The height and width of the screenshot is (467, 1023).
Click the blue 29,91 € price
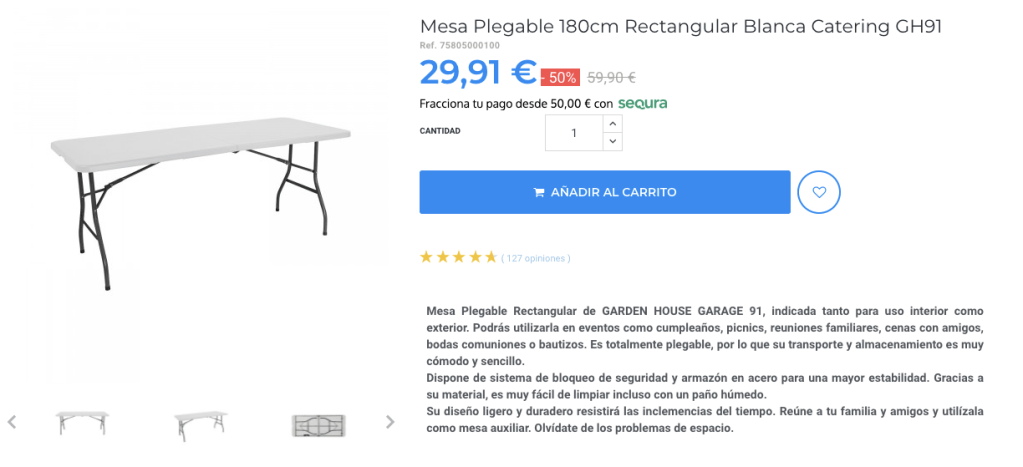pyautogui.click(x=478, y=72)
